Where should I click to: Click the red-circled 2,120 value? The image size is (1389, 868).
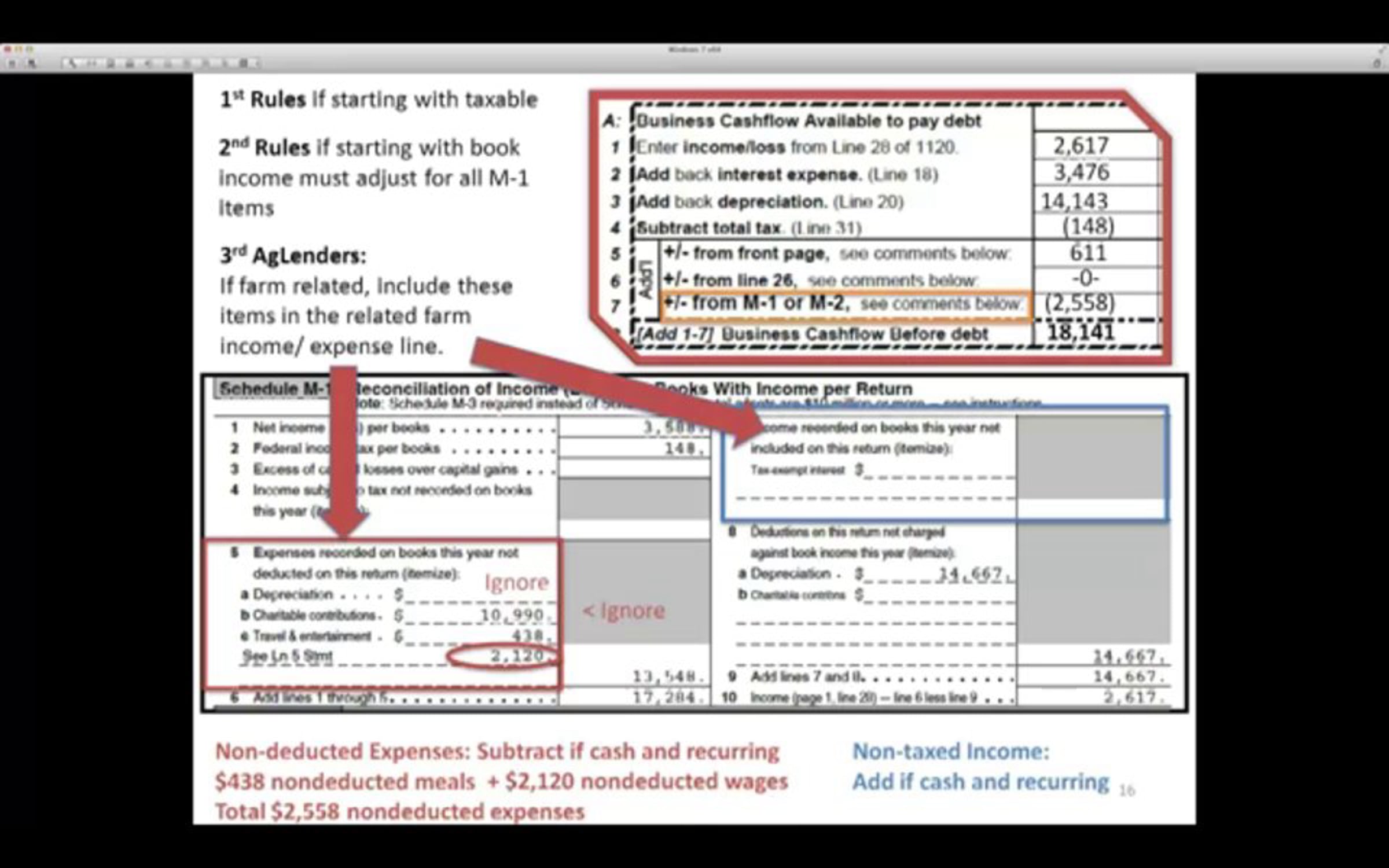click(516, 656)
